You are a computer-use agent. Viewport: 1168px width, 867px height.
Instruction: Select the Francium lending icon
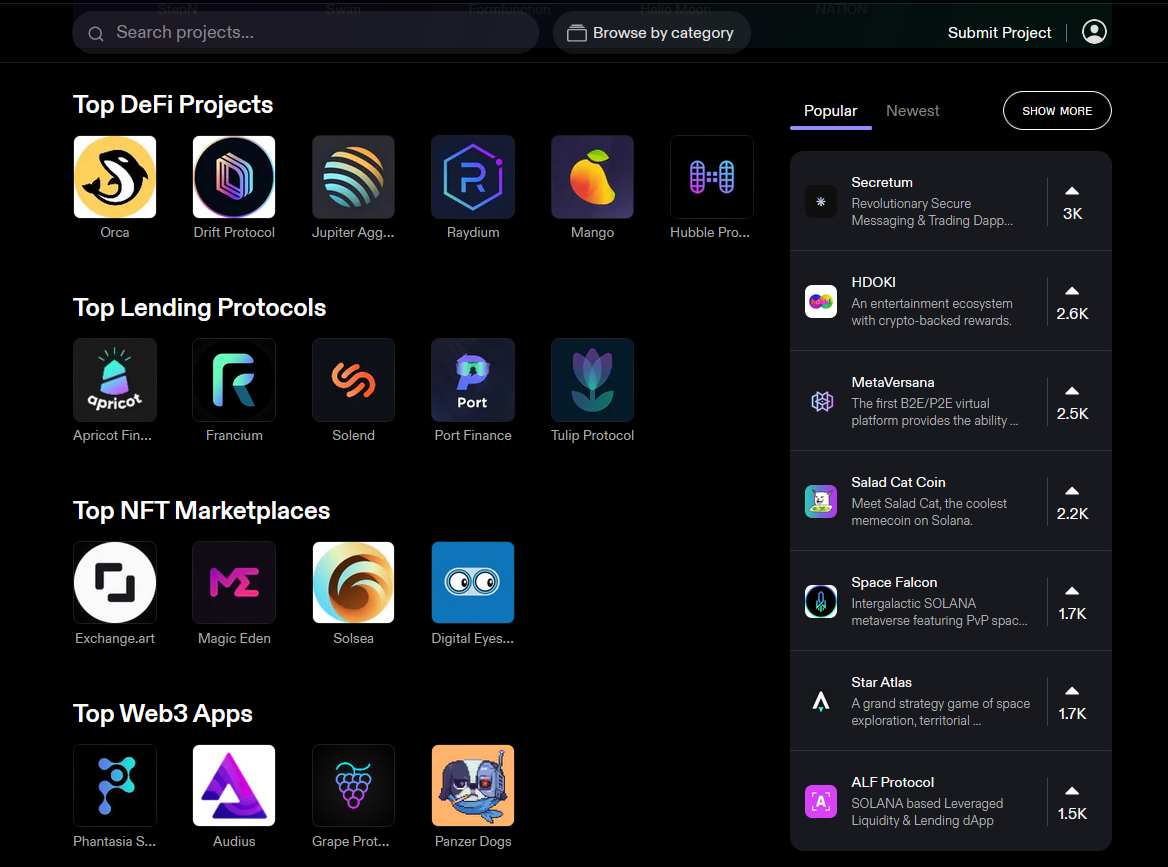pyautogui.click(x=234, y=380)
